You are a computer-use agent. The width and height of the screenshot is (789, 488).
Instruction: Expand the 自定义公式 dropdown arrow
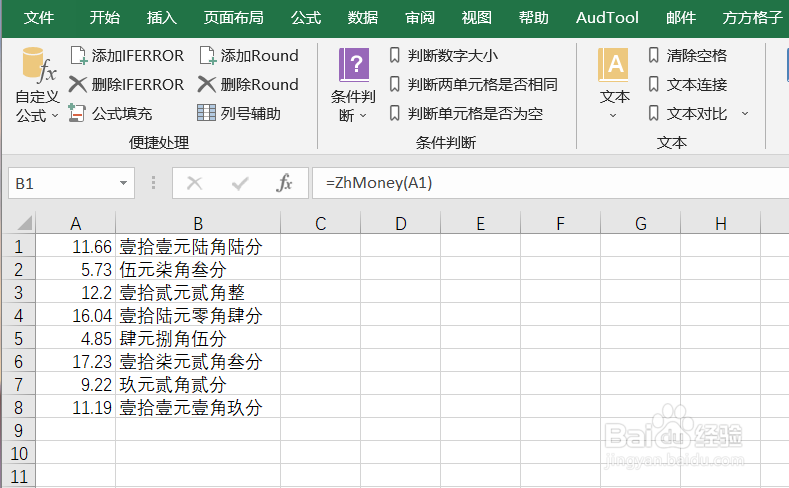click(x=55, y=116)
